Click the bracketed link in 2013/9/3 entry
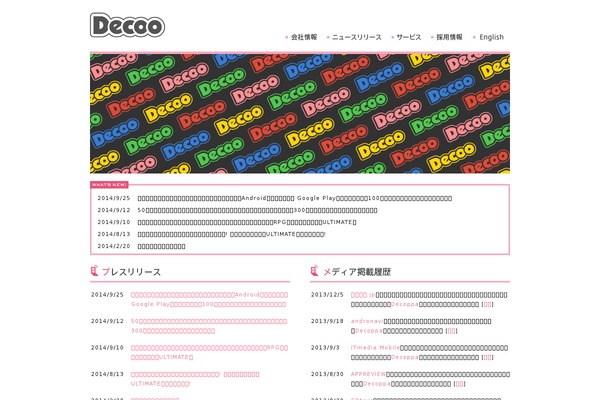Viewport: 600px width, 400px height. click(488, 357)
